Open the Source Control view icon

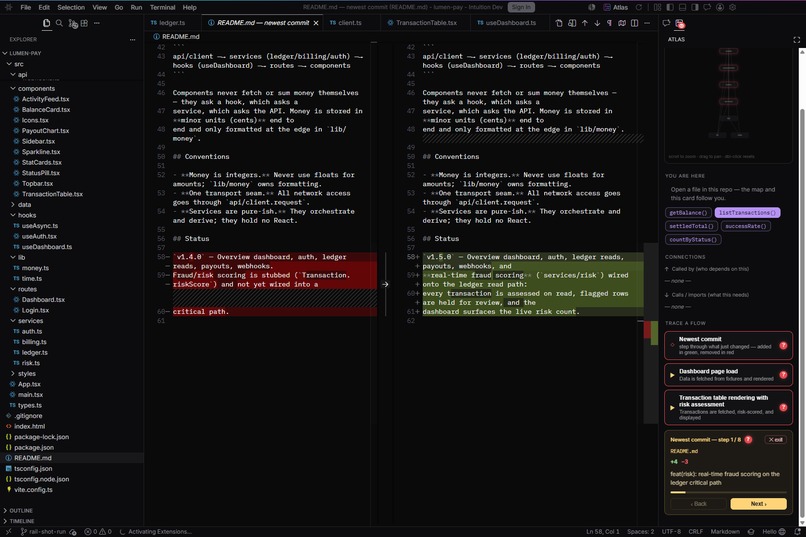pyautogui.click(x=72, y=24)
